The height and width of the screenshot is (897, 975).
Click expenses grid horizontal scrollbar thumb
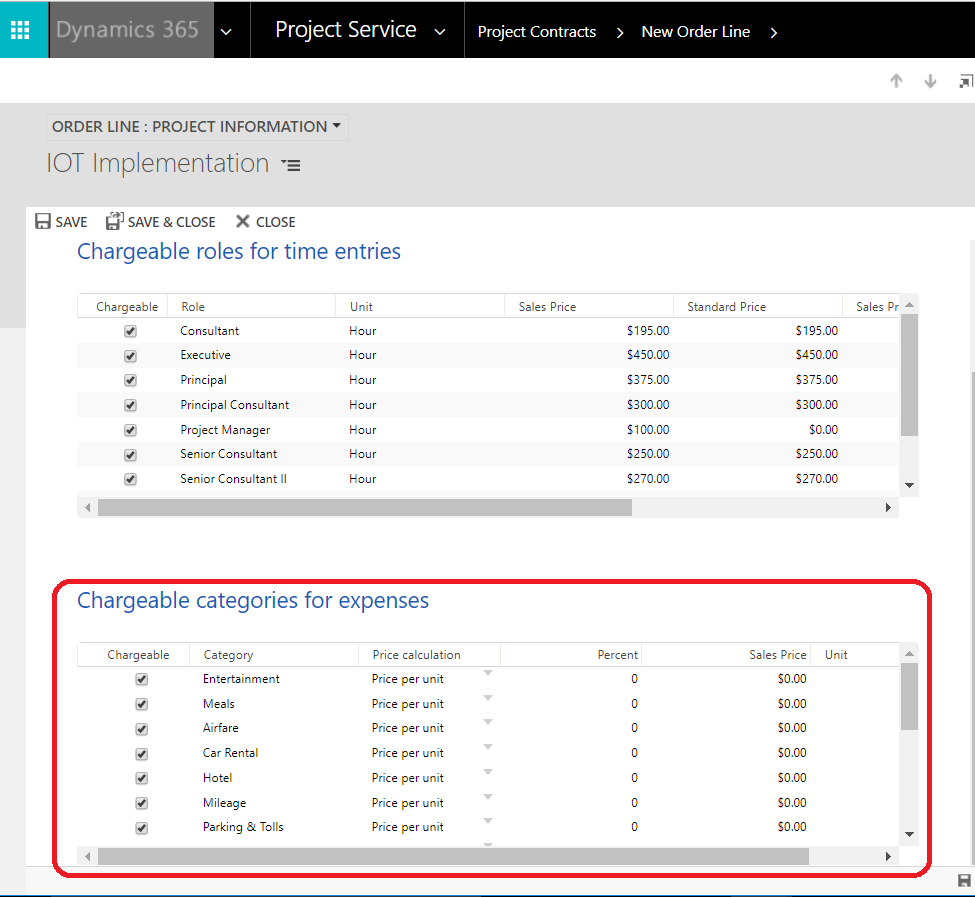pyautogui.click(x=453, y=857)
